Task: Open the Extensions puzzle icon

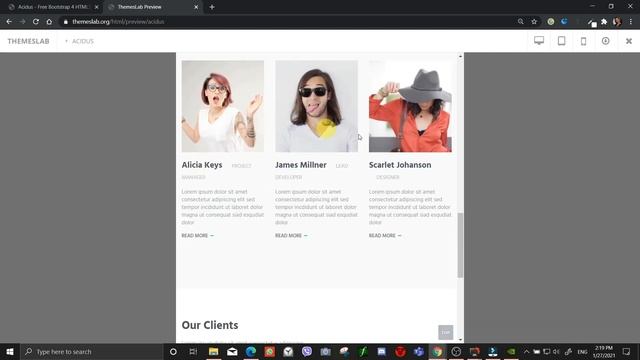Action: 604,22
